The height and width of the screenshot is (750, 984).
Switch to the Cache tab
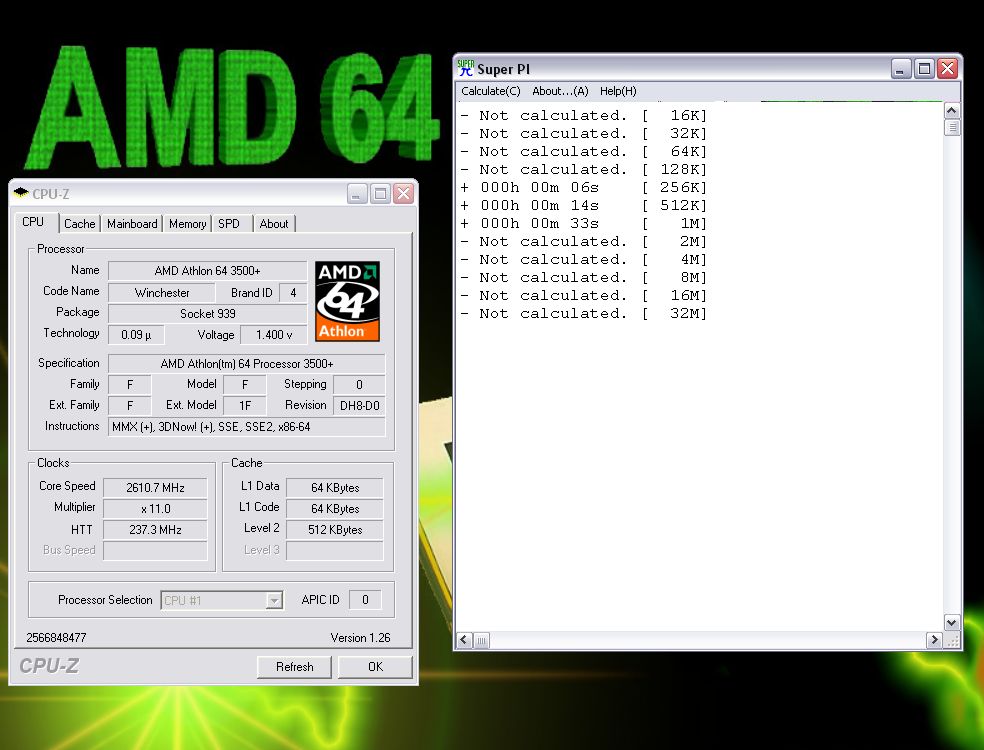click(80, 223)
